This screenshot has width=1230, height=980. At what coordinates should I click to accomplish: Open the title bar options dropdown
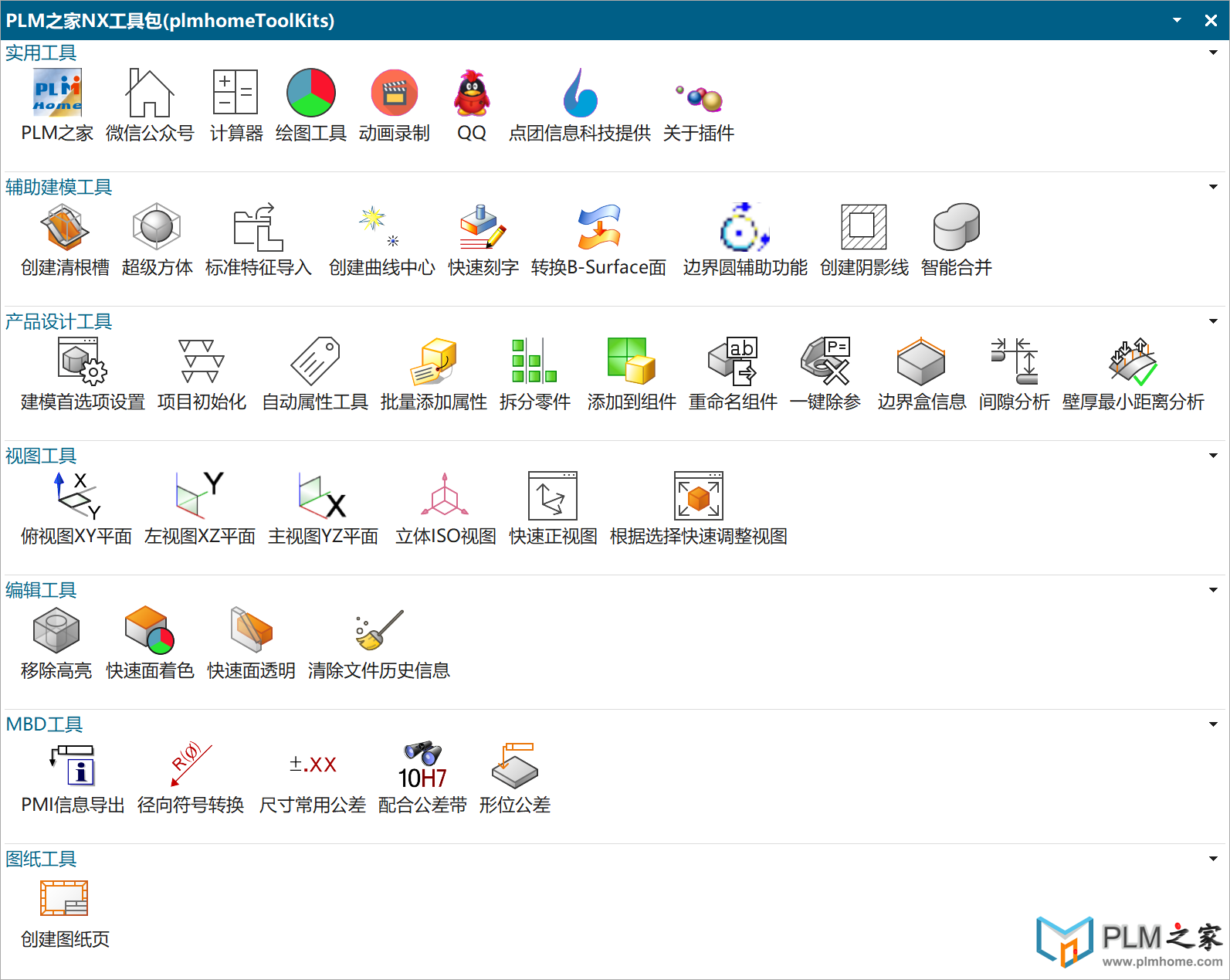(x=1177, y=20)
